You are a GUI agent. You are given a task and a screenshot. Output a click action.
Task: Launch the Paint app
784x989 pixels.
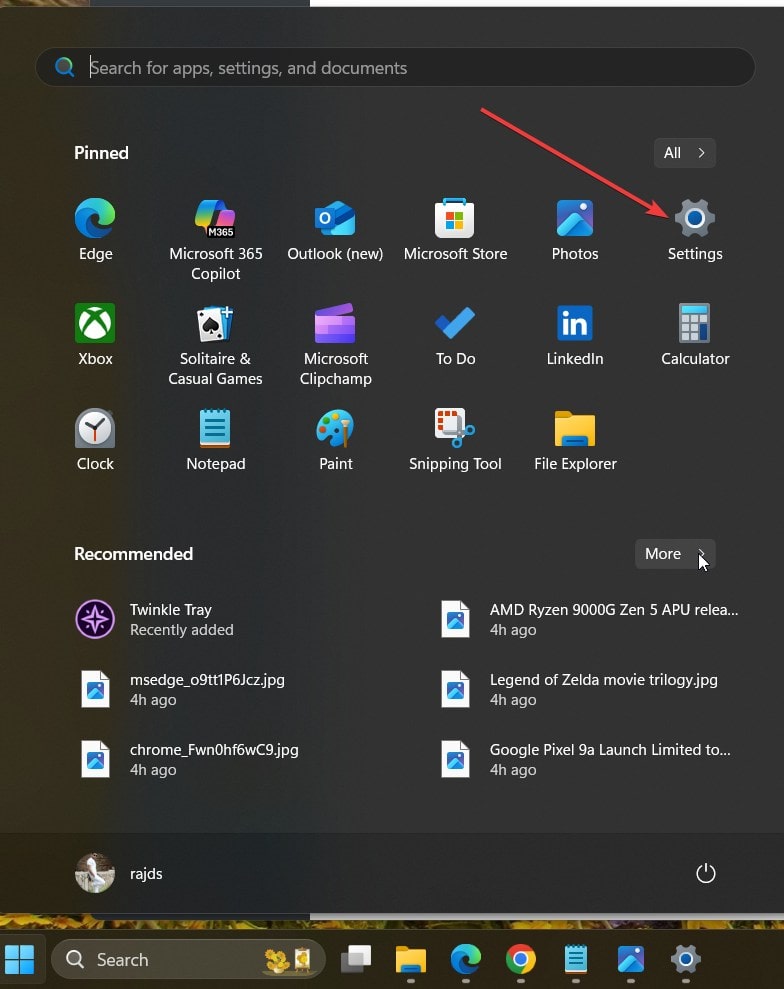click(x=335, y=440)
